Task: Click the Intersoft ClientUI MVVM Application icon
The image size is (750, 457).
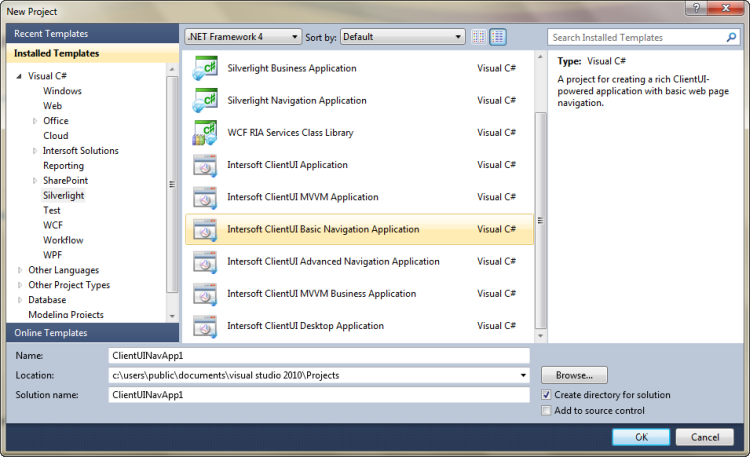Action: [x=205, y=197]
